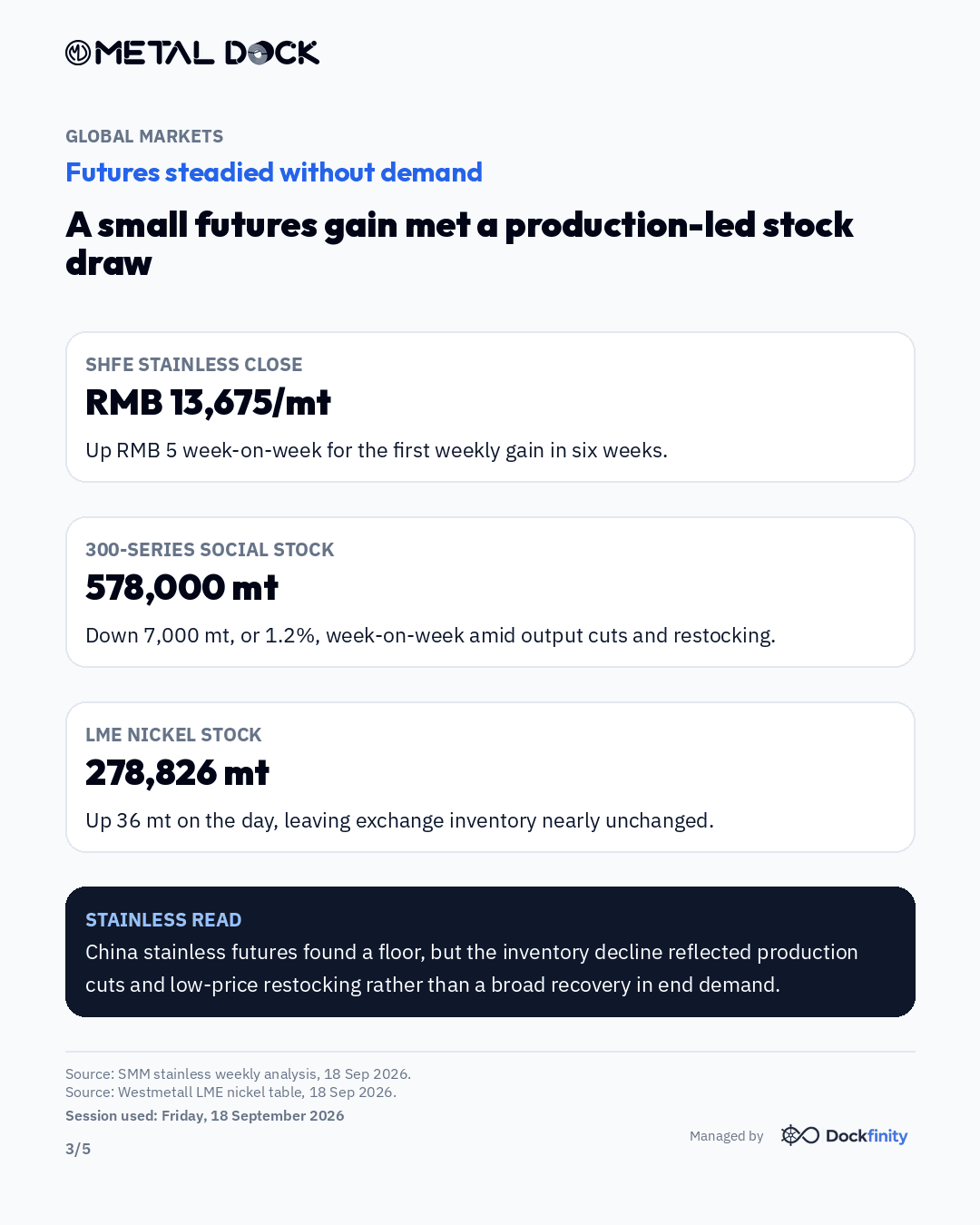
Task: Click the 'Managed by' label
Action: click(x=726, y=1136)
